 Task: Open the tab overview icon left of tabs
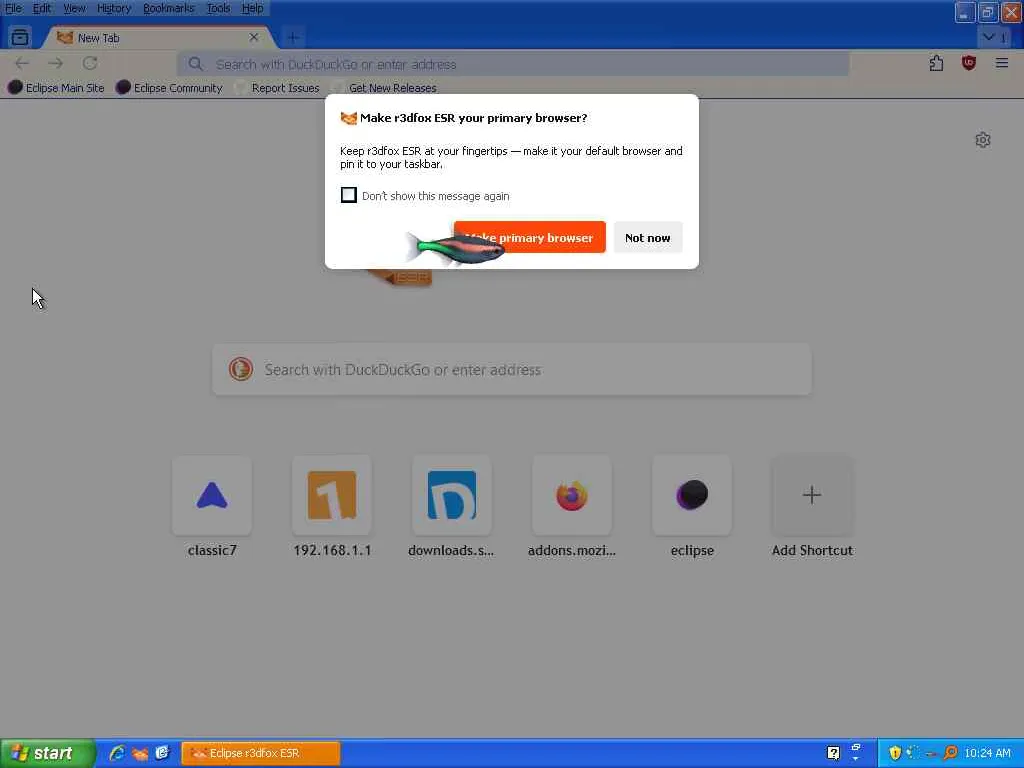[x=20, y=37]
